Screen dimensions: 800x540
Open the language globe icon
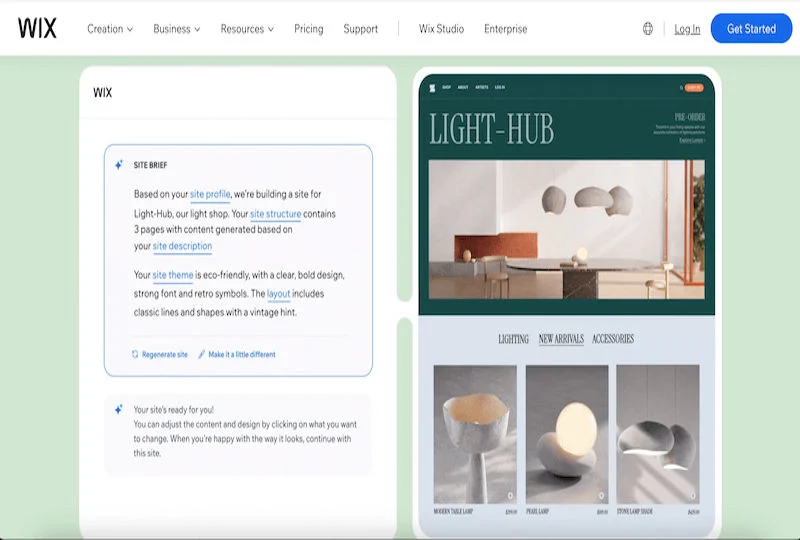(647, 29)
